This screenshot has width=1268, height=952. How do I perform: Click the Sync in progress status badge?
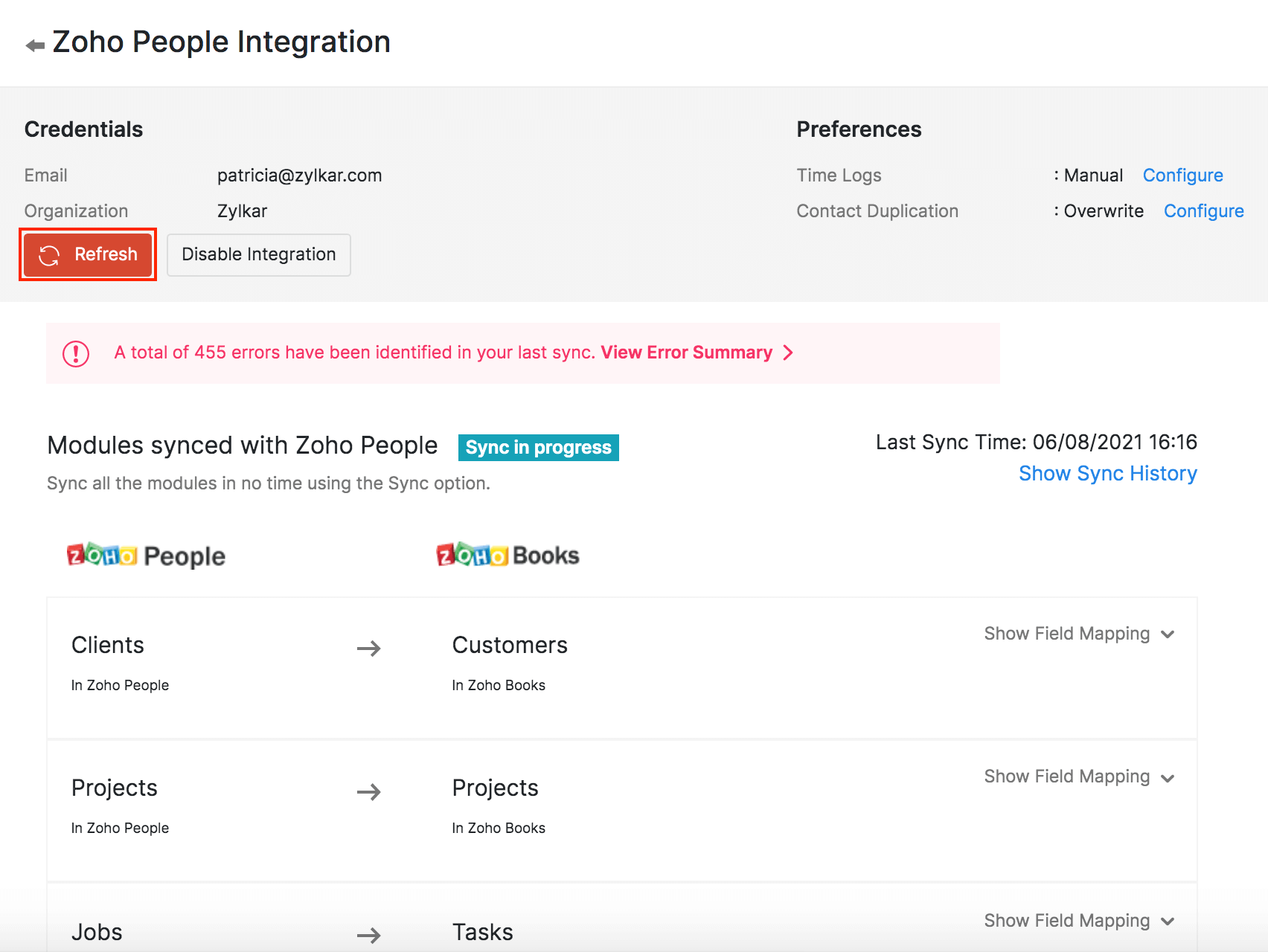click(x=538, y=447)
